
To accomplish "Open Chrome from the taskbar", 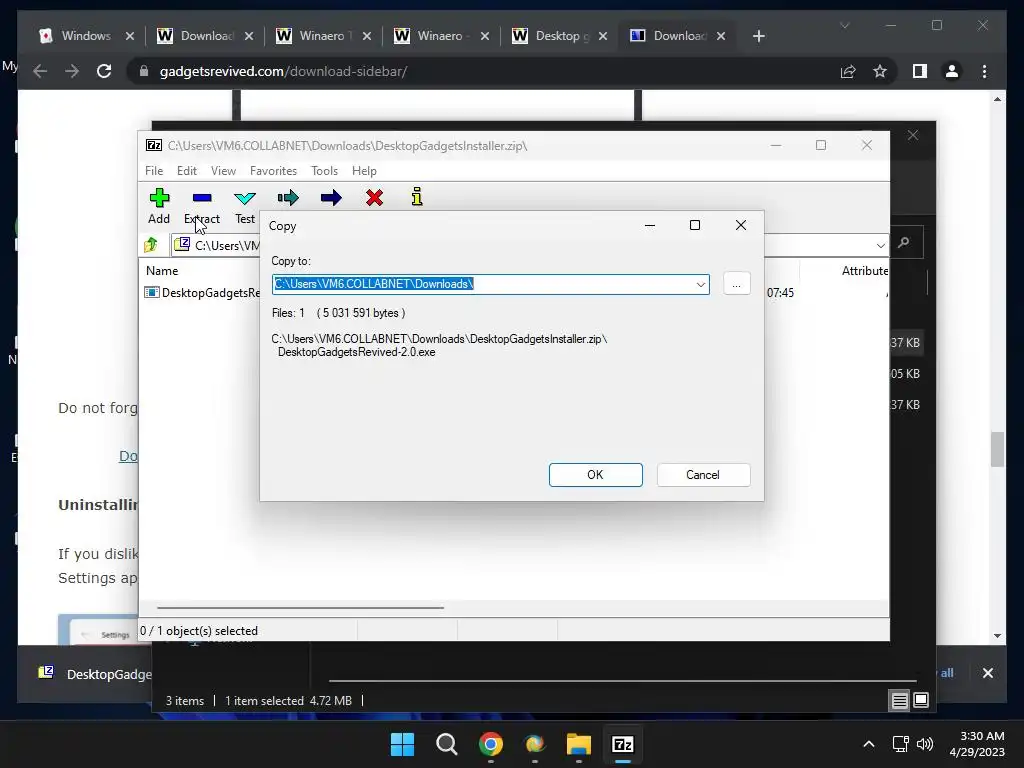I will point(490,744).
